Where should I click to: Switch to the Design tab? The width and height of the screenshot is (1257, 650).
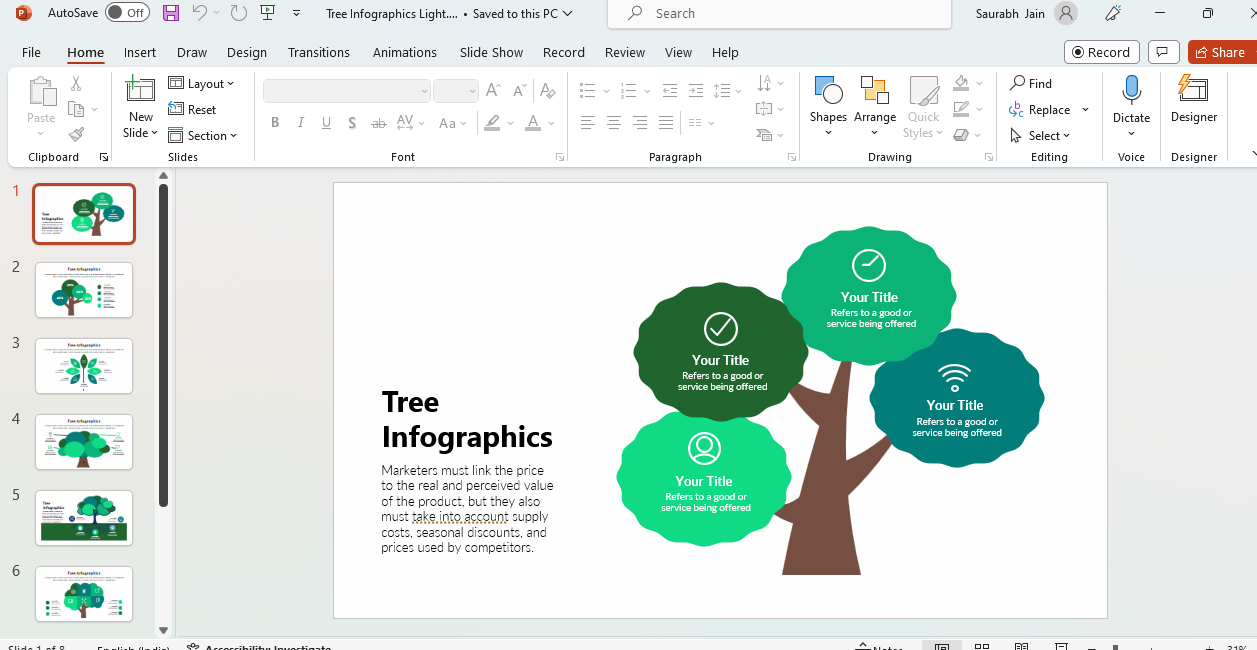247,52
